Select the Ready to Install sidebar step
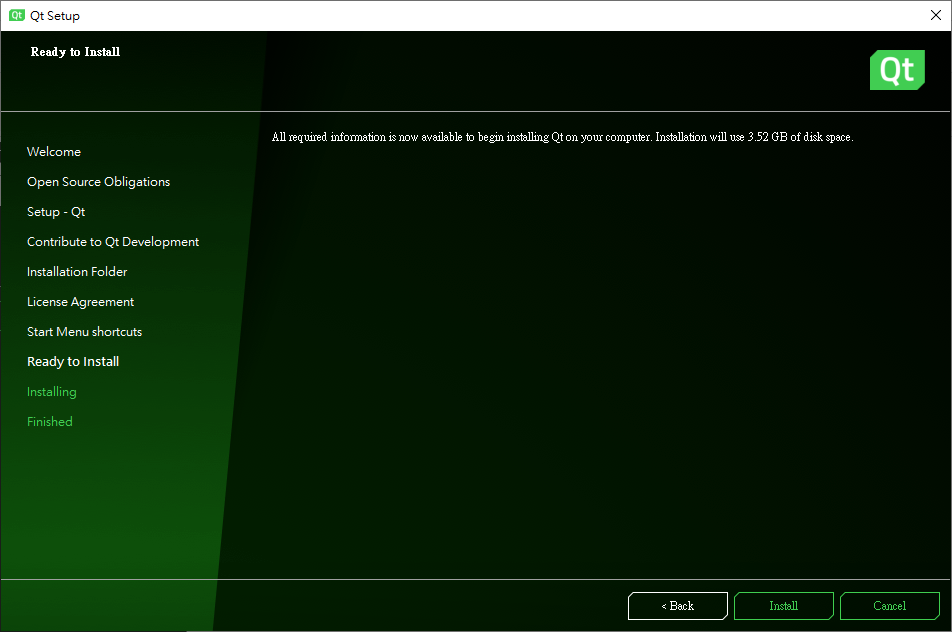The width and height of the screenshot is (952, 632). 73,361
